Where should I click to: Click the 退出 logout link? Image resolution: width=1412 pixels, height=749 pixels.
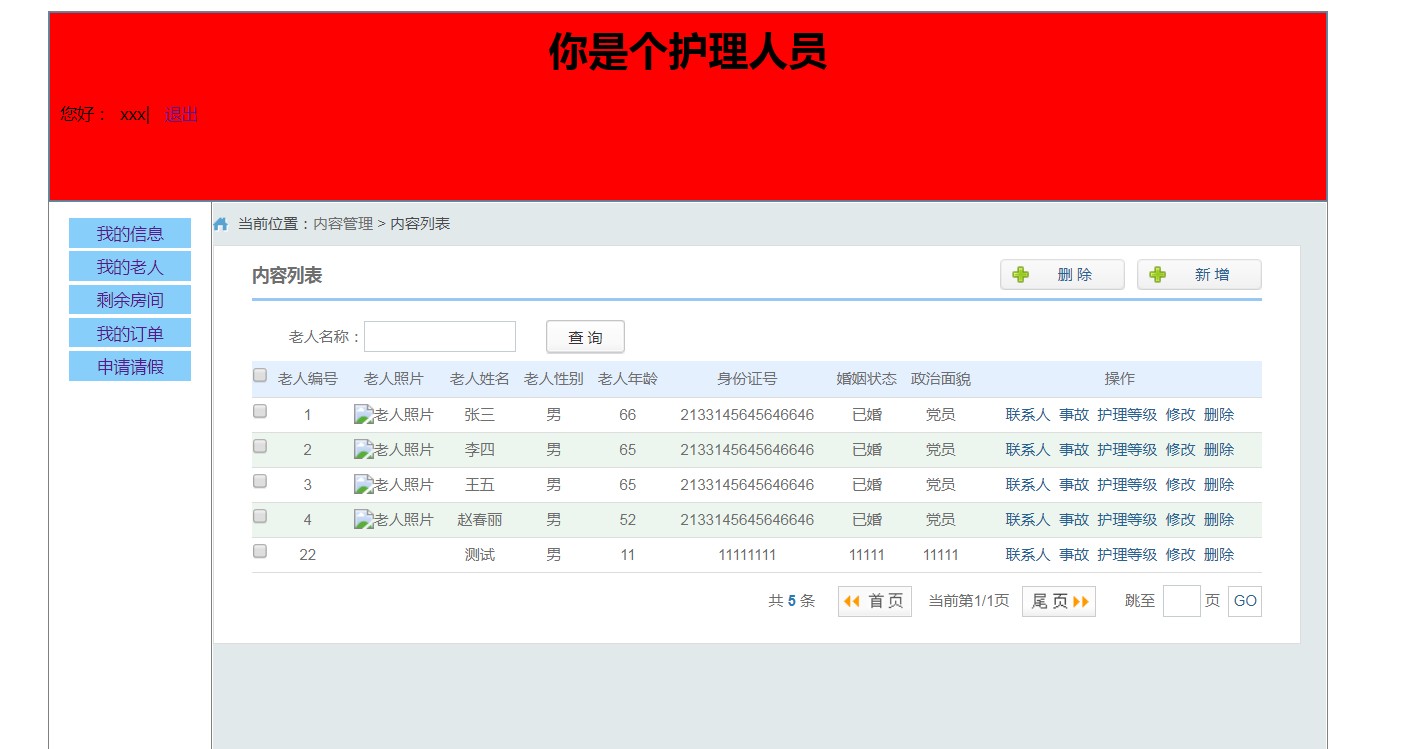pyautogui.click(x=182, y=114)
